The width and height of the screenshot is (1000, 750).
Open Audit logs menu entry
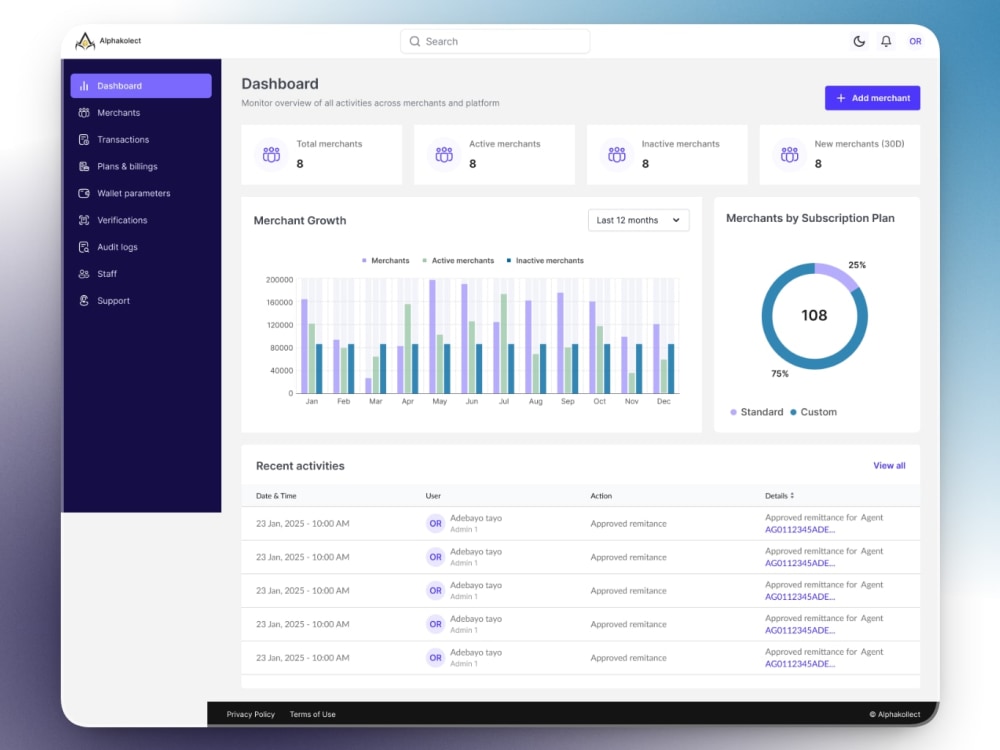coord(141,247)
